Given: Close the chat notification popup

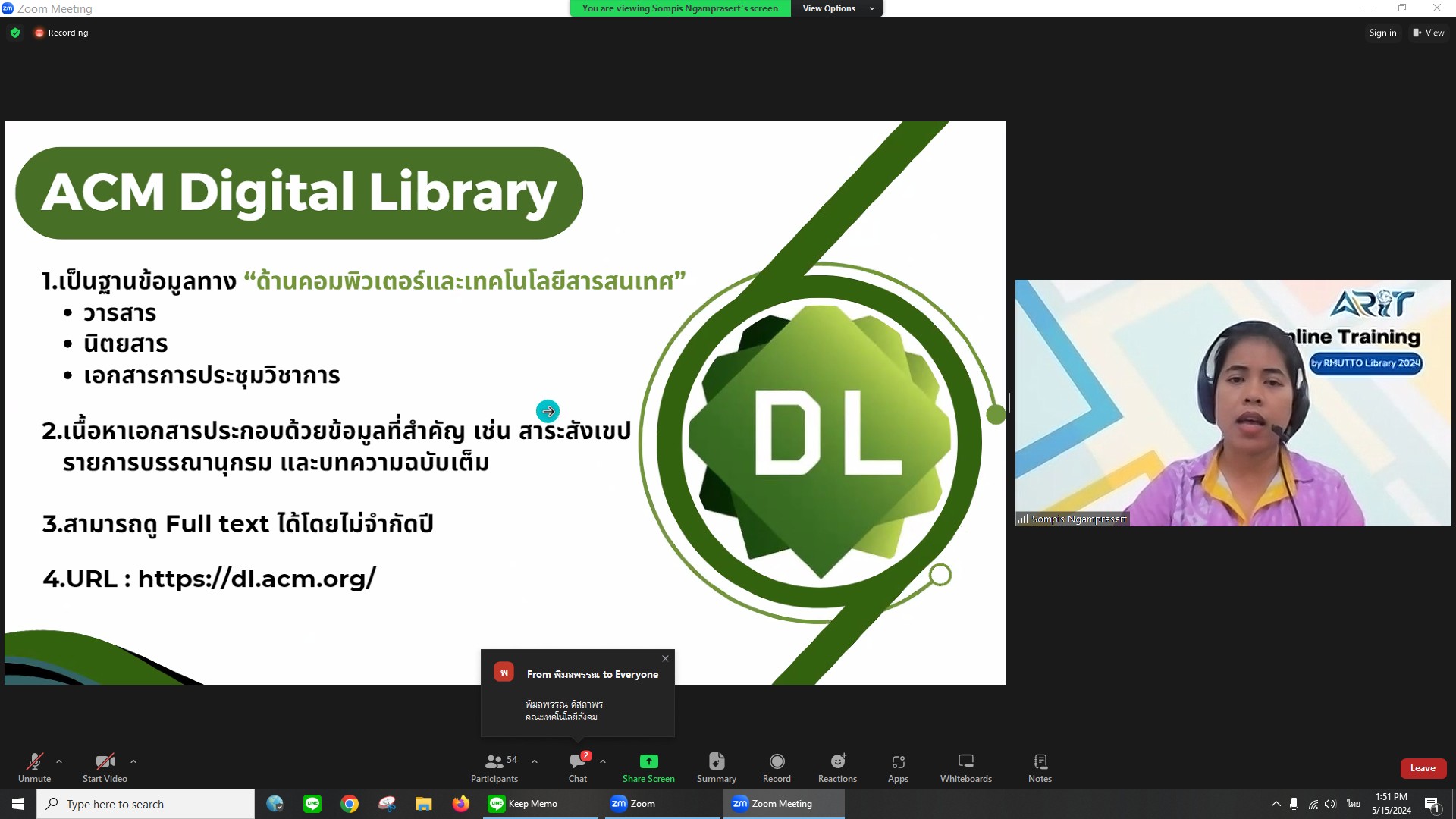Looking at the screenshot, I should tap(665, 658).
